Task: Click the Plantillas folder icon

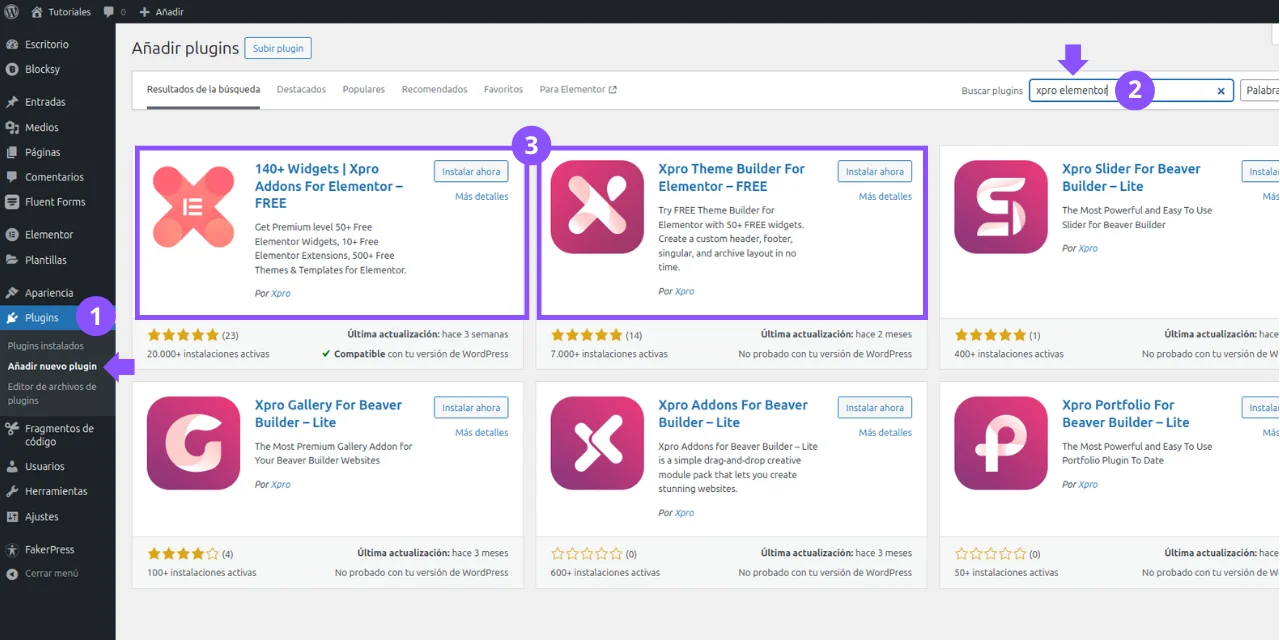Action: (x=12, y=260)
